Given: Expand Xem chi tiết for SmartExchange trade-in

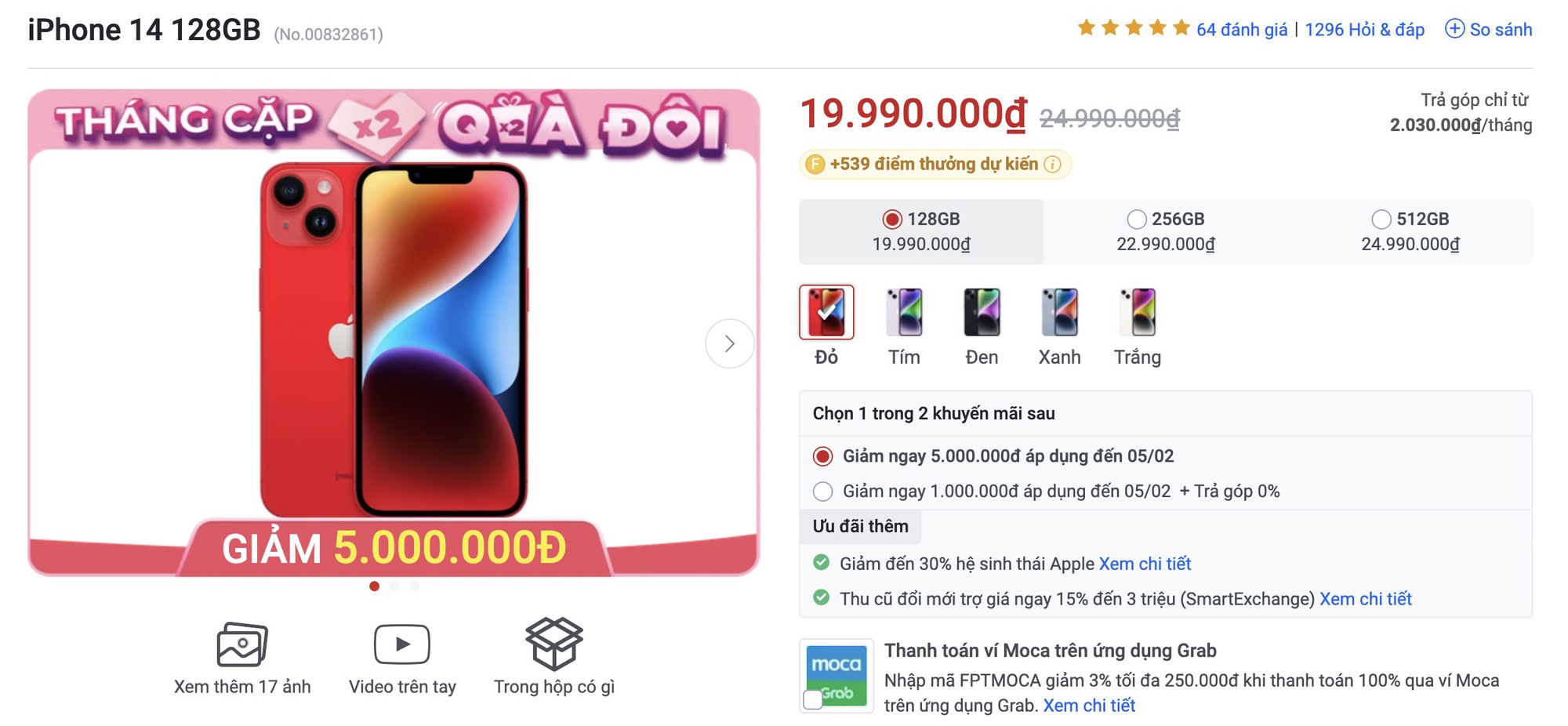Looking at the screenshot, I should 1368,599.
